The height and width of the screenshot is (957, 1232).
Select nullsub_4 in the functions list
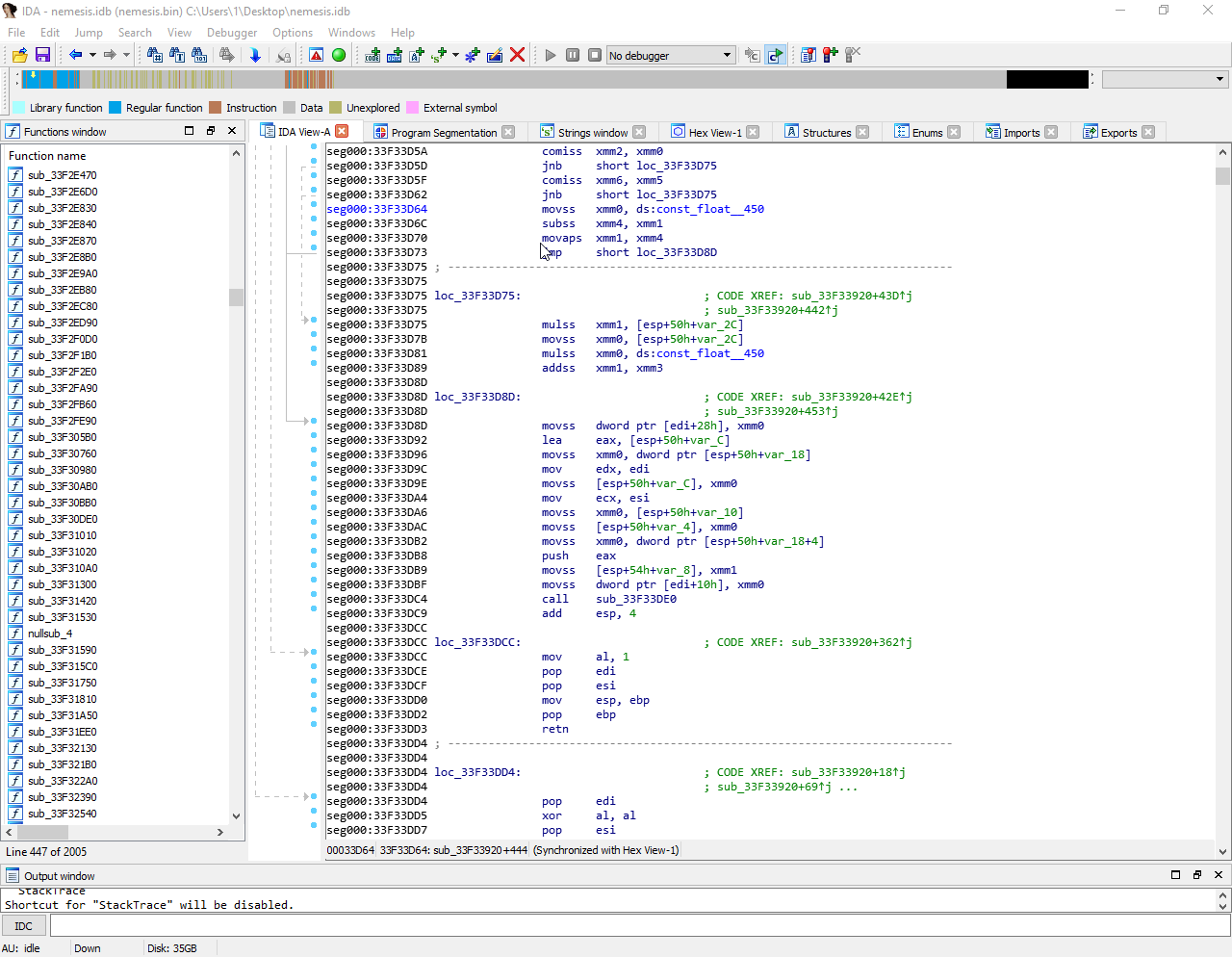[x=50, y=634]
